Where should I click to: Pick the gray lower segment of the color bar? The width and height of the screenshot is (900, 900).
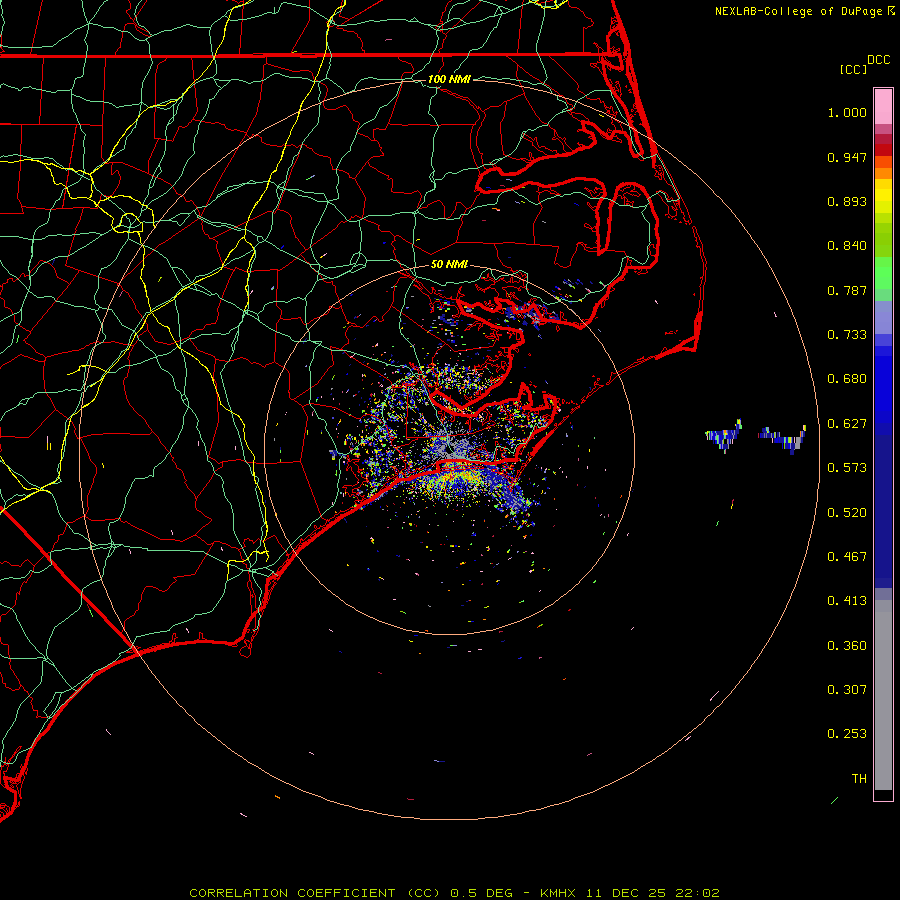coord(883,695)
